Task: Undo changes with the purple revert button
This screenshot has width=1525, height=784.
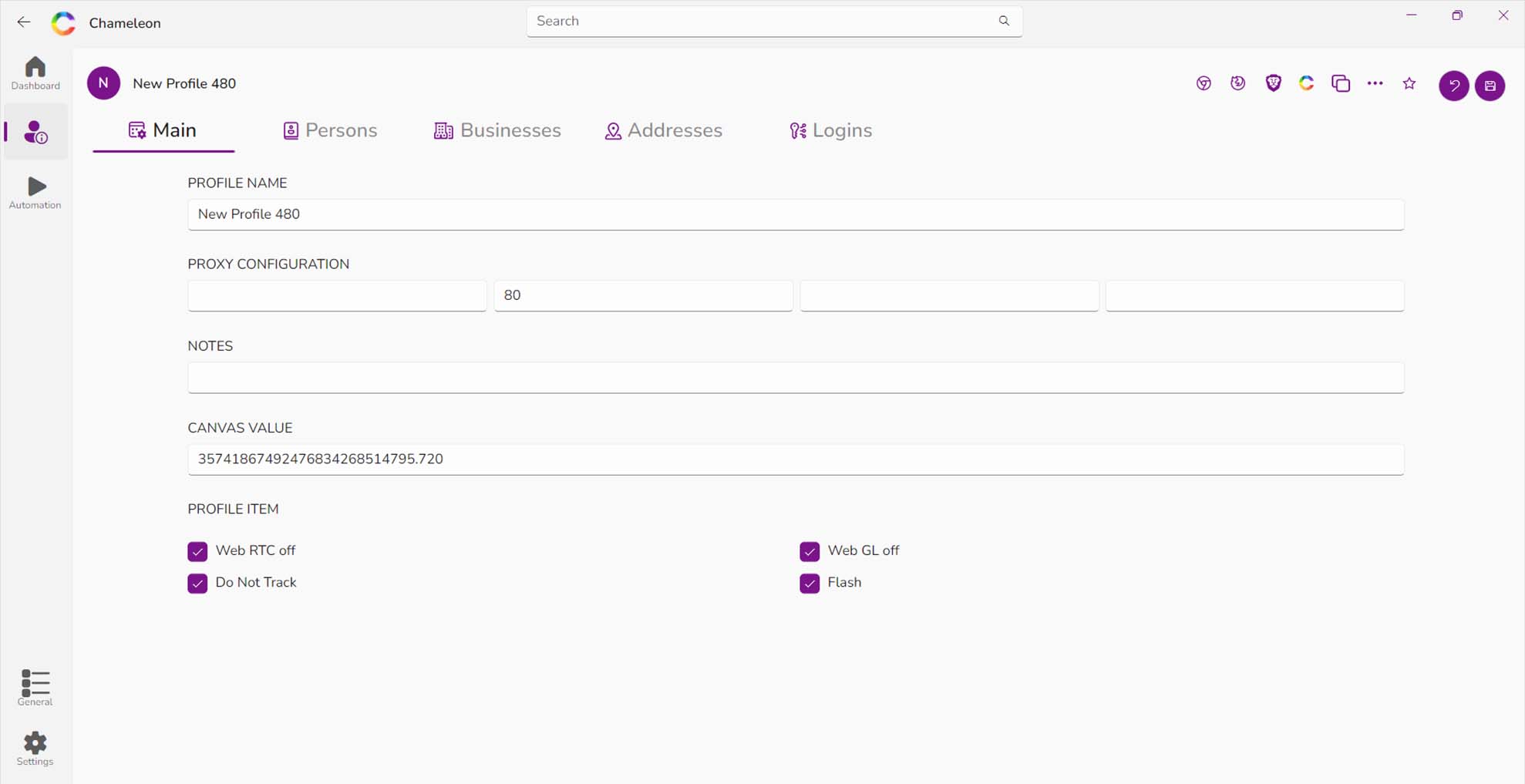Action: click(x=1454, y=86)
